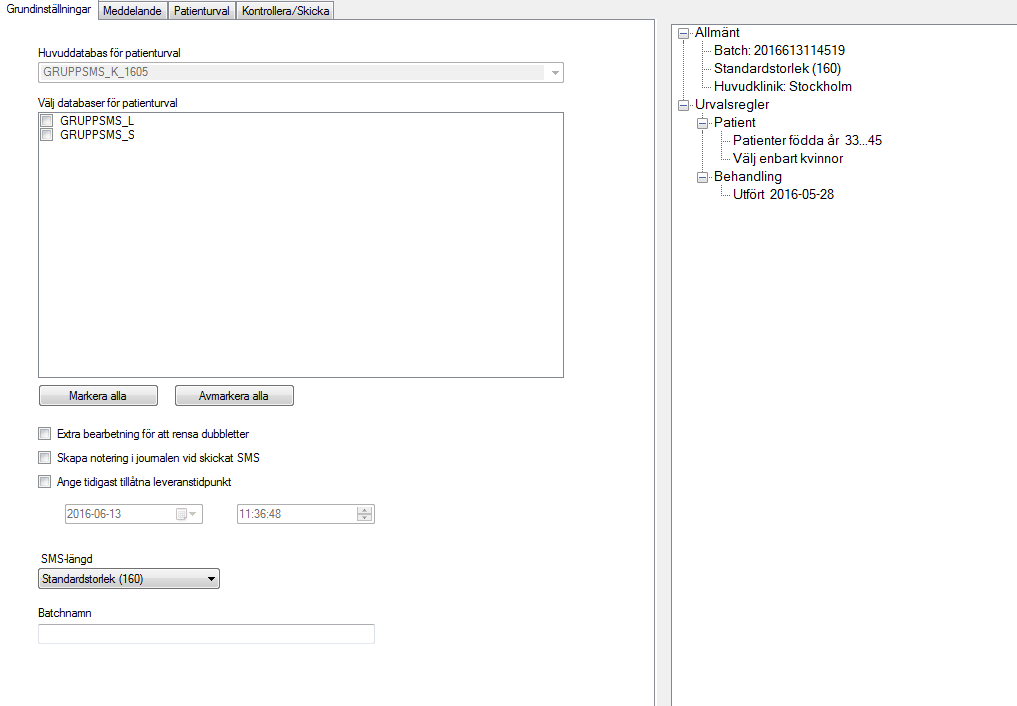Collapse the Urvalsregler tree node
1017x706 pixels.
(x=684, y=105)
